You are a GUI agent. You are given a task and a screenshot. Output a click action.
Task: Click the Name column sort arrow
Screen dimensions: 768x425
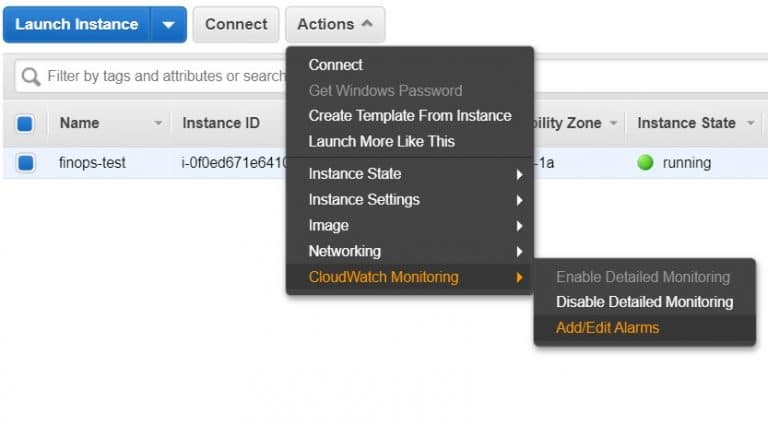(158, 123)
